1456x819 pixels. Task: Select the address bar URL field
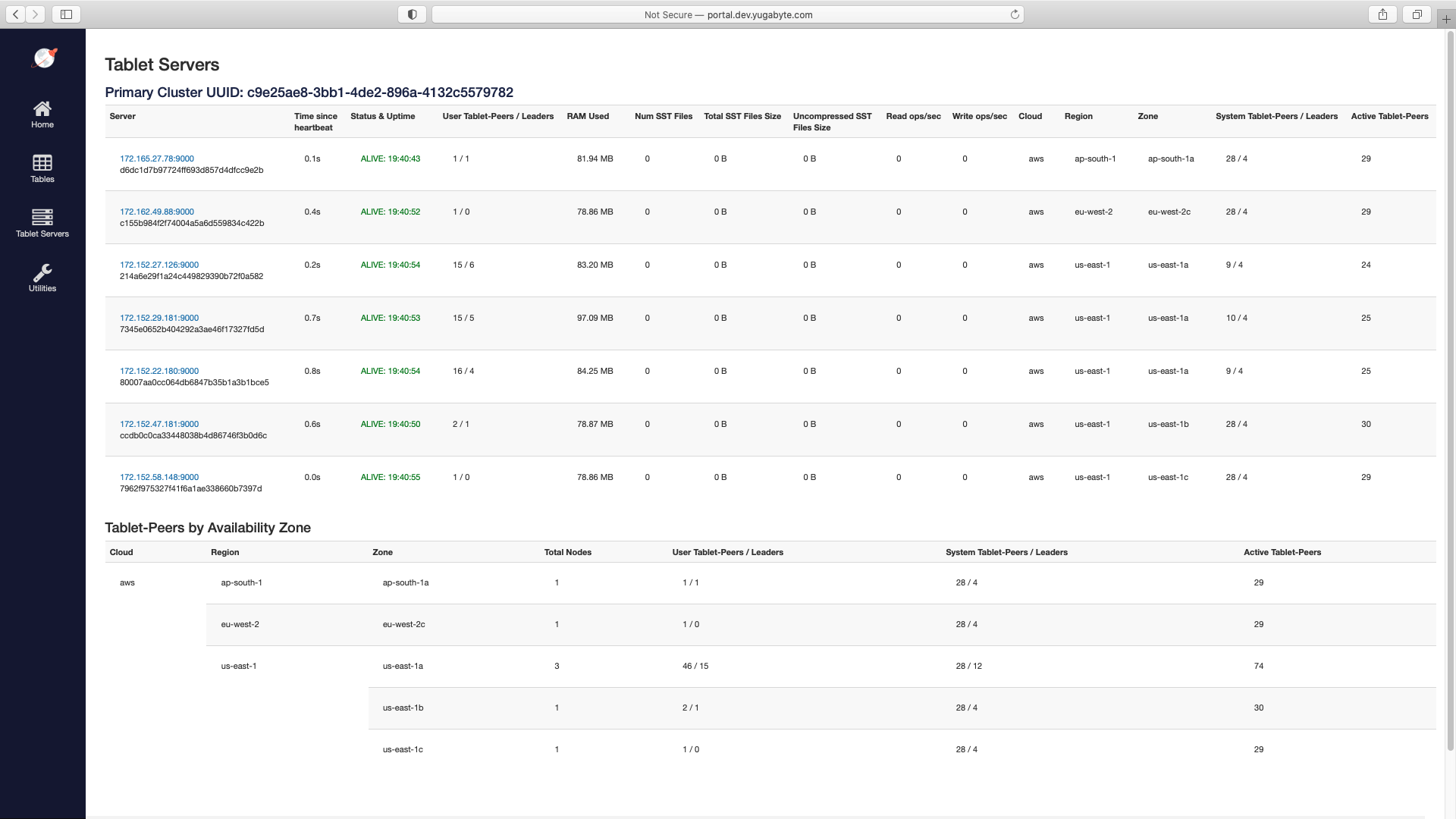click(727, 14)
